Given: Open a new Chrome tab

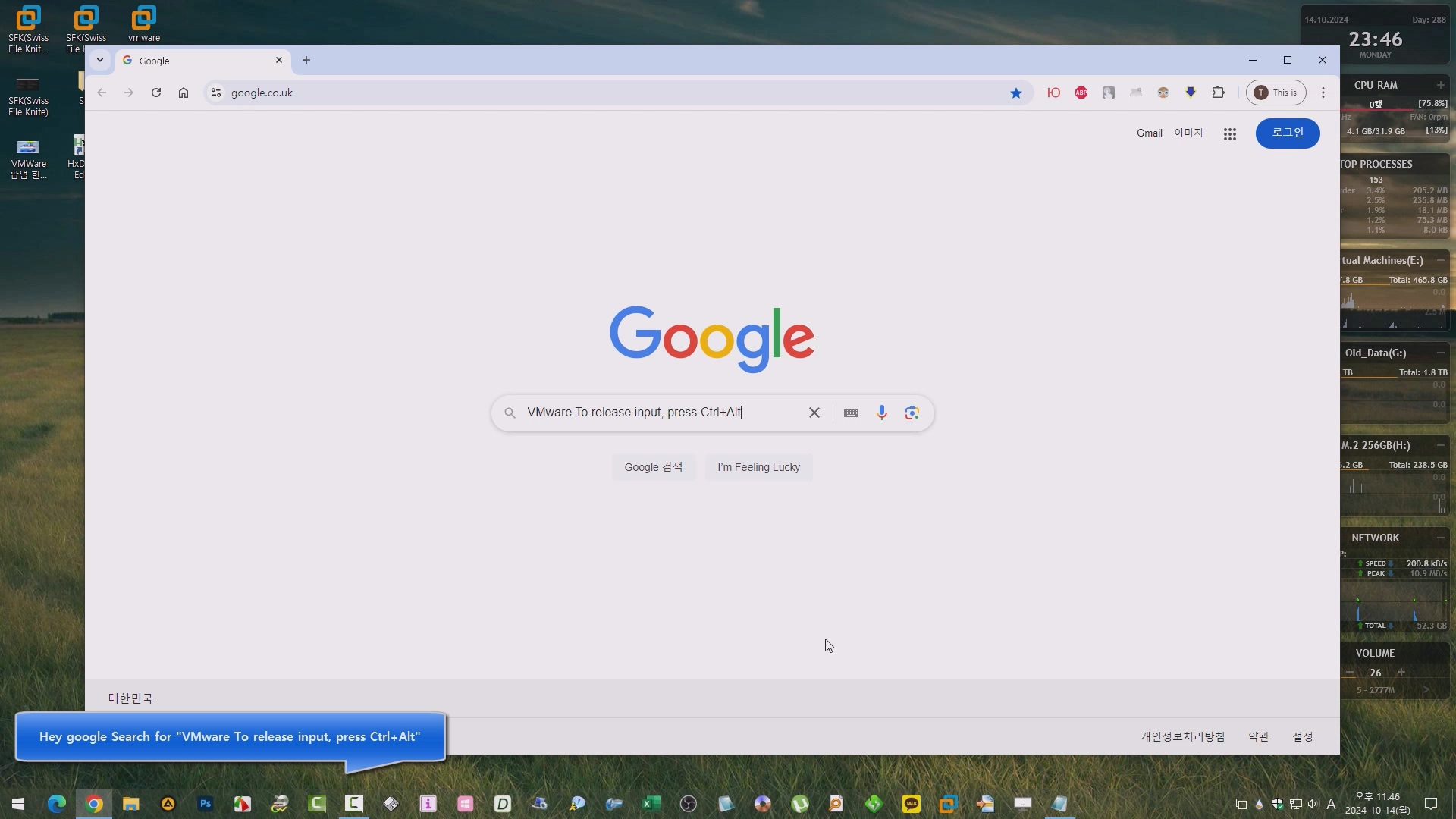Looking at the screenshot, I should [306, 60].
